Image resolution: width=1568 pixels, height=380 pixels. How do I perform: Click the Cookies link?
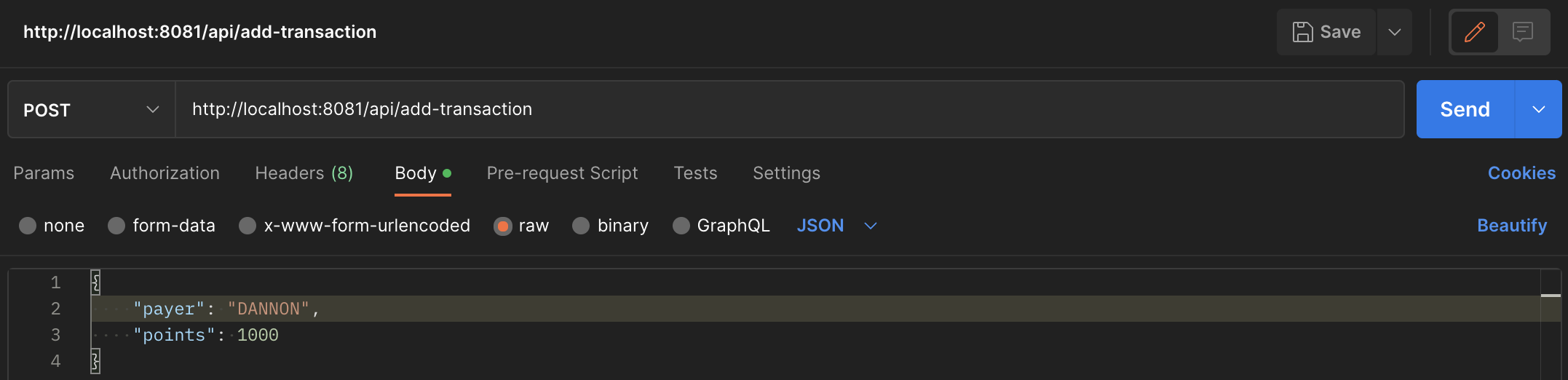[x=1521, y=173]
